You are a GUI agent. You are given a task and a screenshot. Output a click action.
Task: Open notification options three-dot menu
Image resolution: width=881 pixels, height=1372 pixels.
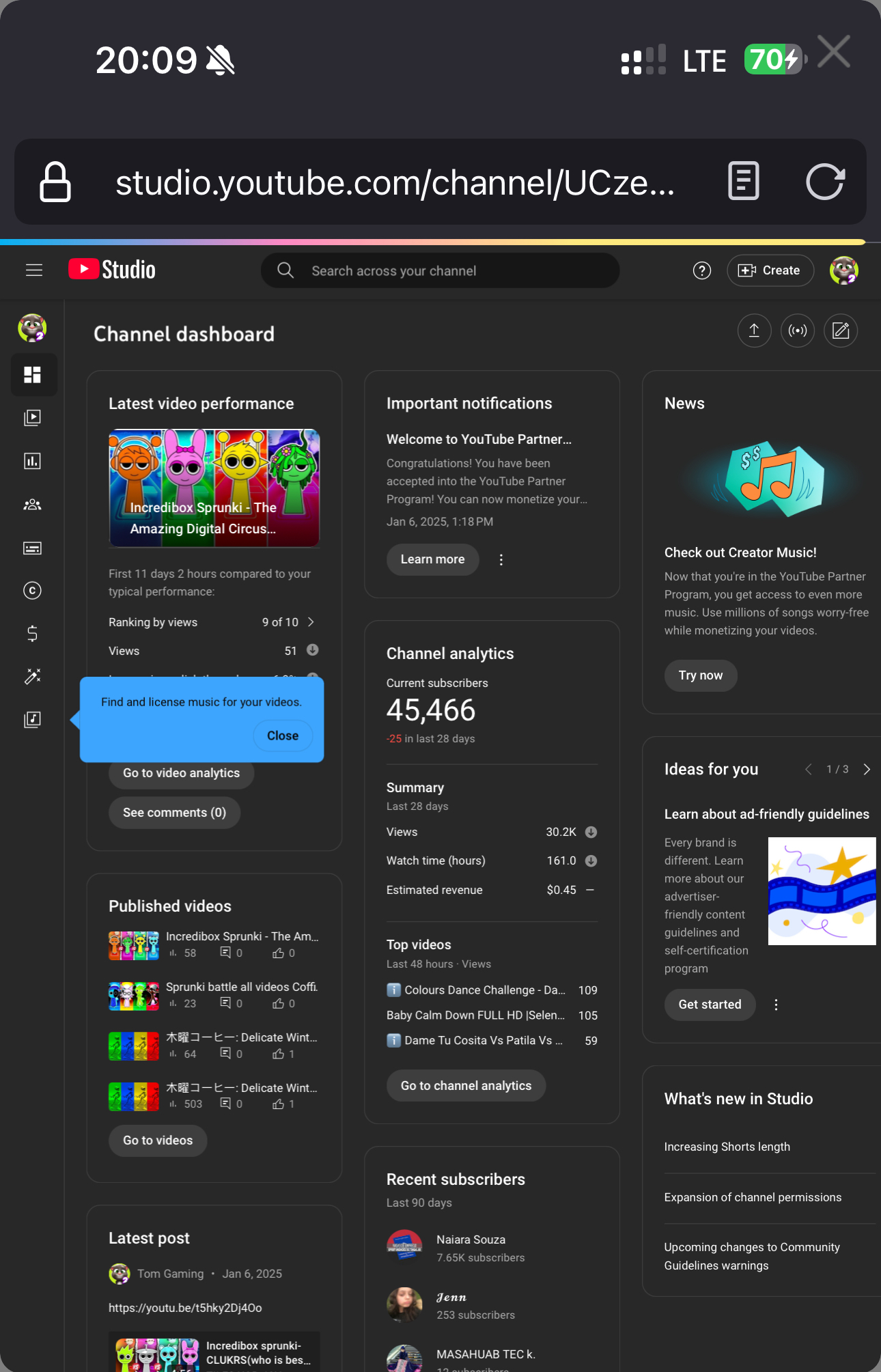point(501,560)
